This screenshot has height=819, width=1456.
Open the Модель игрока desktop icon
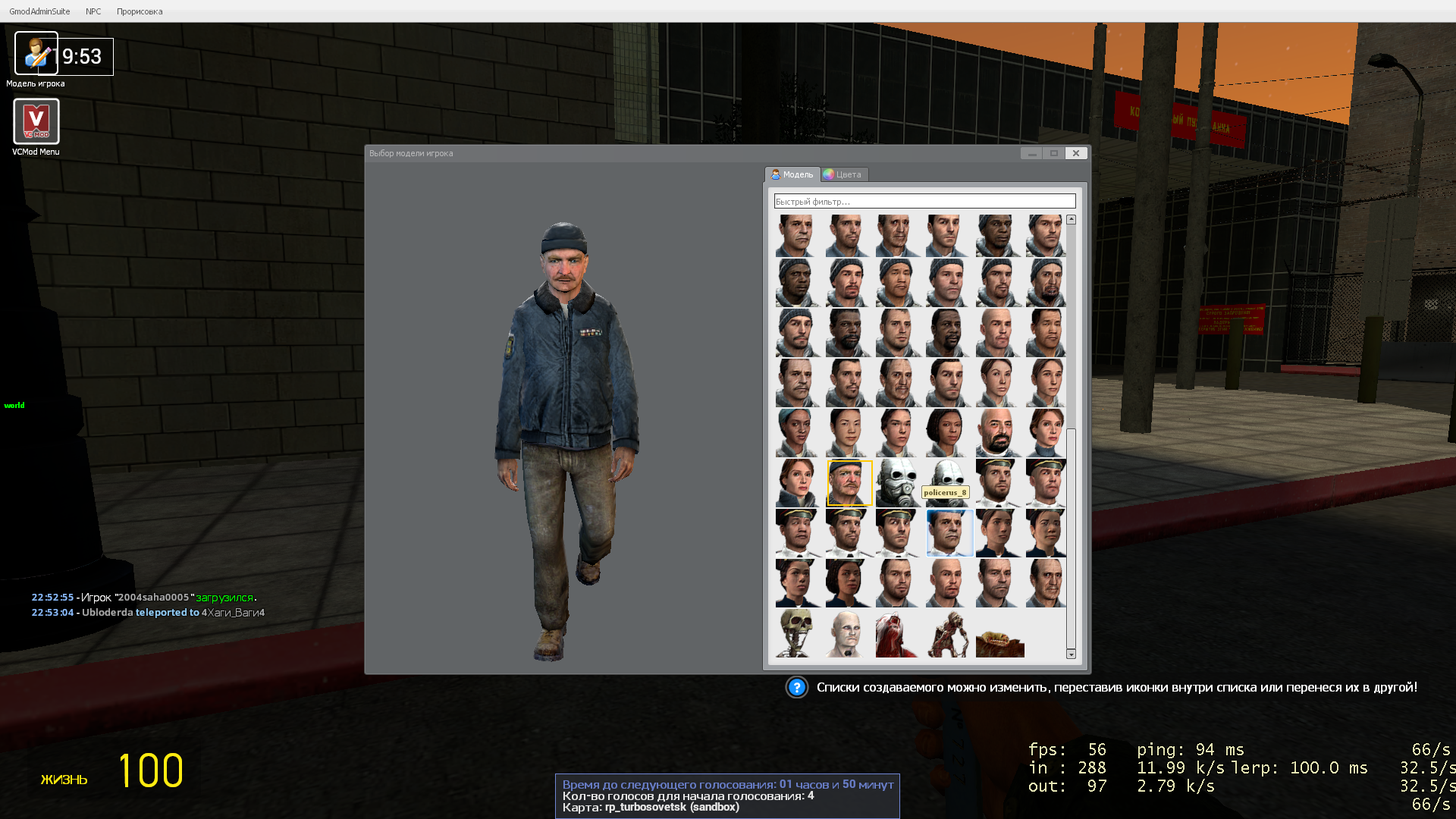point(36,54)
